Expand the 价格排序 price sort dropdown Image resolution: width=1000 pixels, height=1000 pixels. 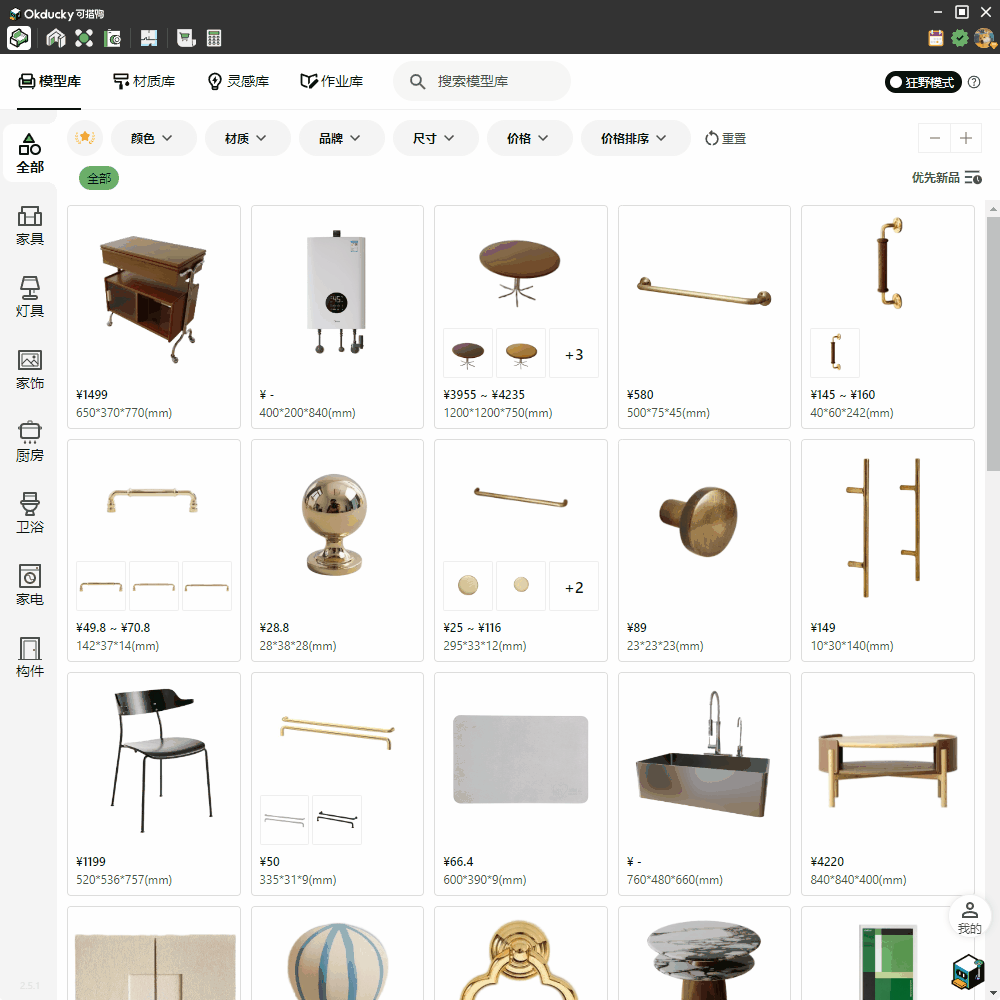[x=634, y=138]
